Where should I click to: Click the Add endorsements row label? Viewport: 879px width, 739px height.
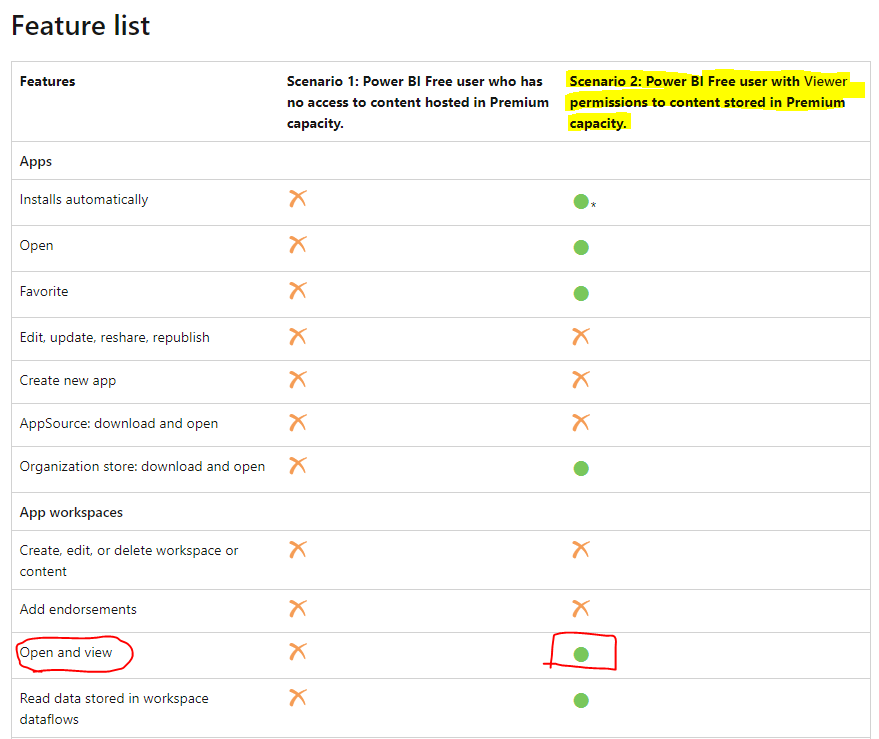coord(78,609)
